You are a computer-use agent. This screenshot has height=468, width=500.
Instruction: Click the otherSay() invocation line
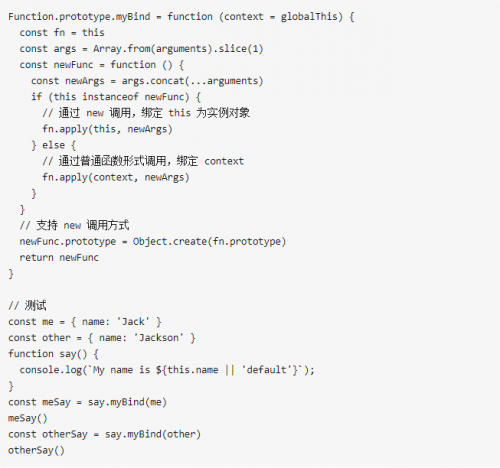pyautogui.click(x=36, y=450)
